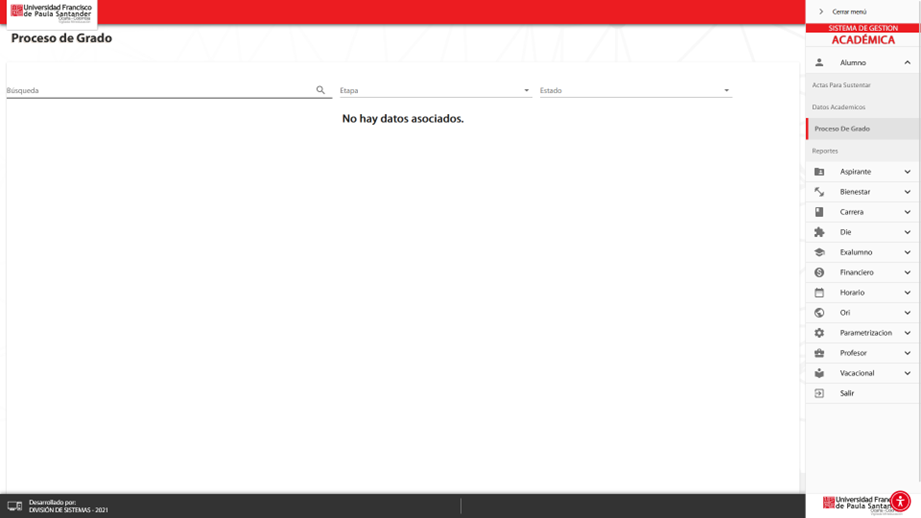Screen dimensions: 921x518
Task: Click Salir to log out
Action: tap(846, 393)
